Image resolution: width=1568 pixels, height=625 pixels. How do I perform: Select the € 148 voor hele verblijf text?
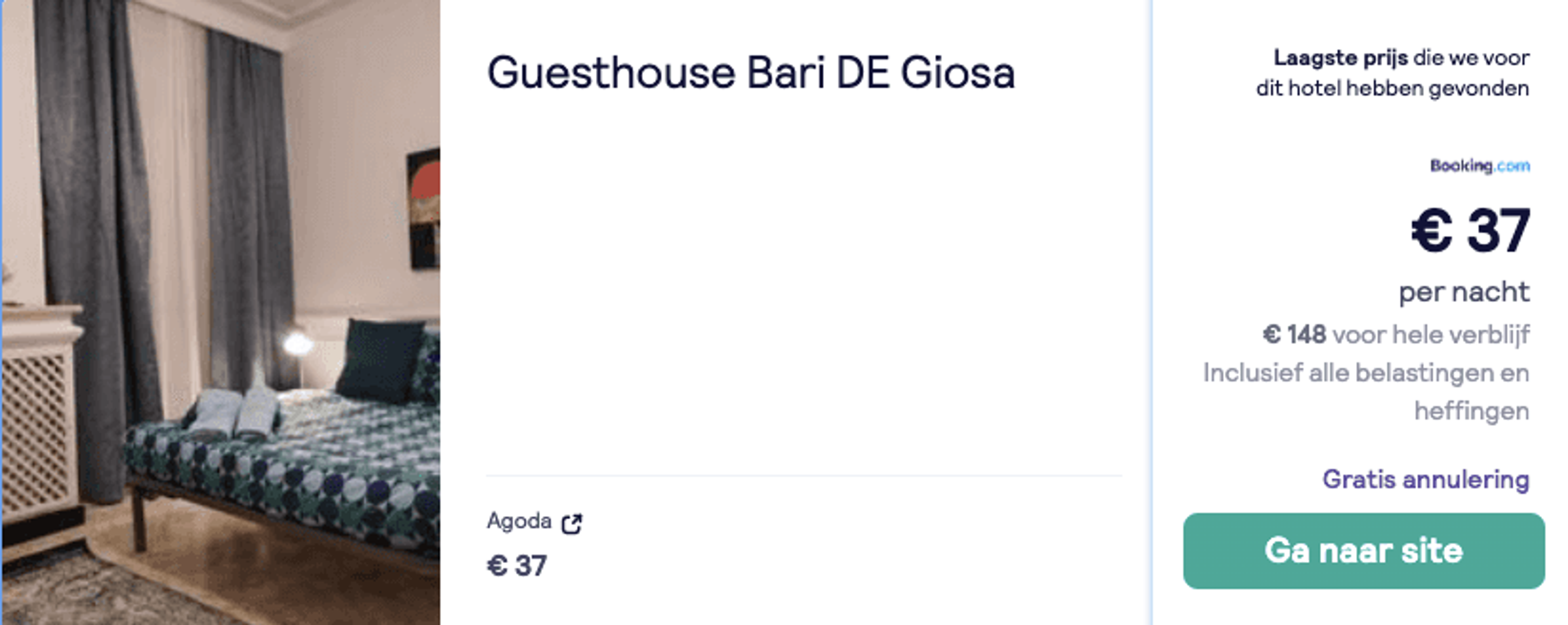click(x=1396, y=335)
